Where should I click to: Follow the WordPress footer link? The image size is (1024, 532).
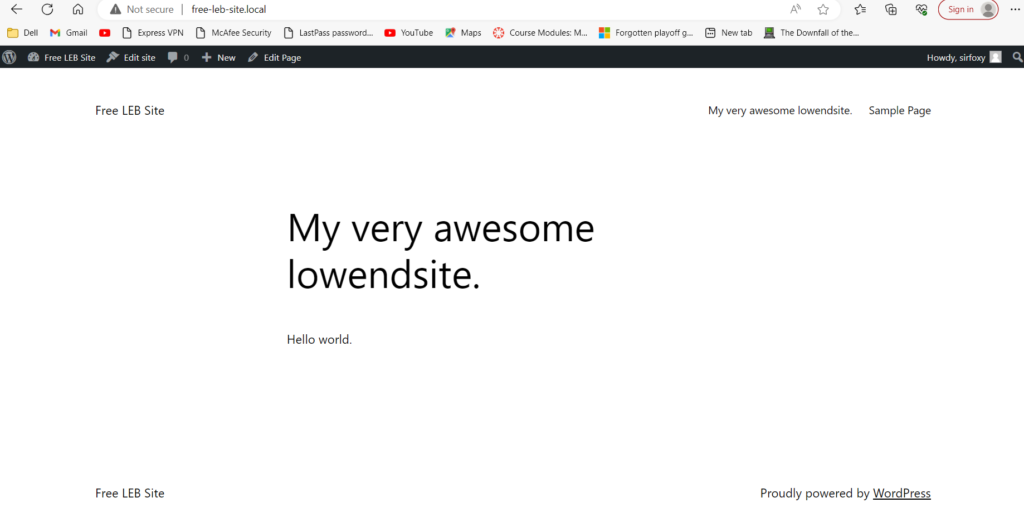coord(901,493)
